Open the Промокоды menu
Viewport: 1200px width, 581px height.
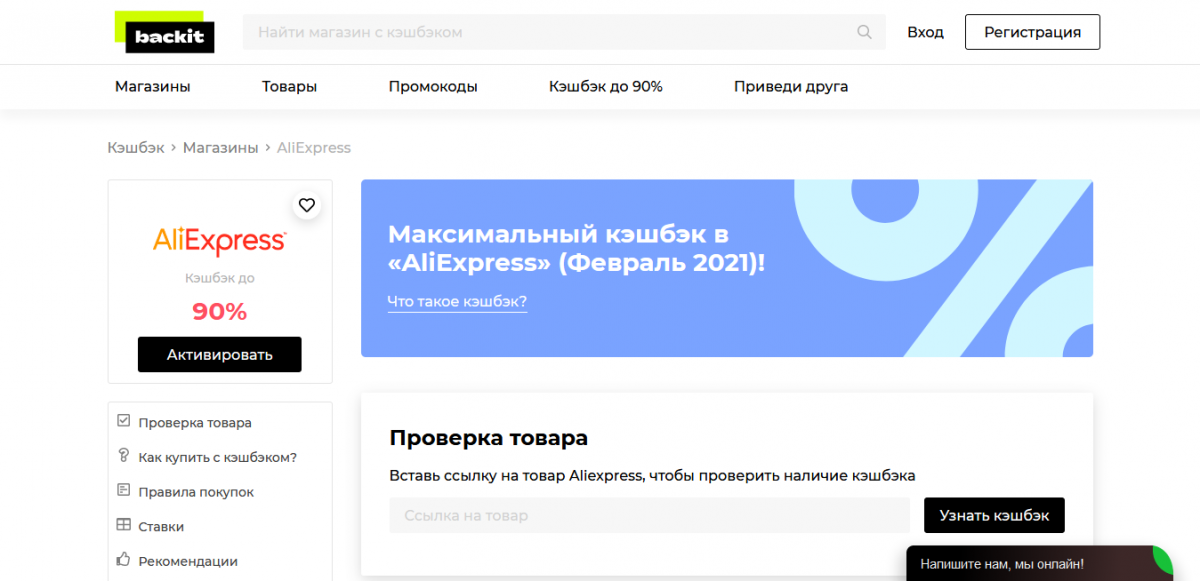(x=433, y=87)
